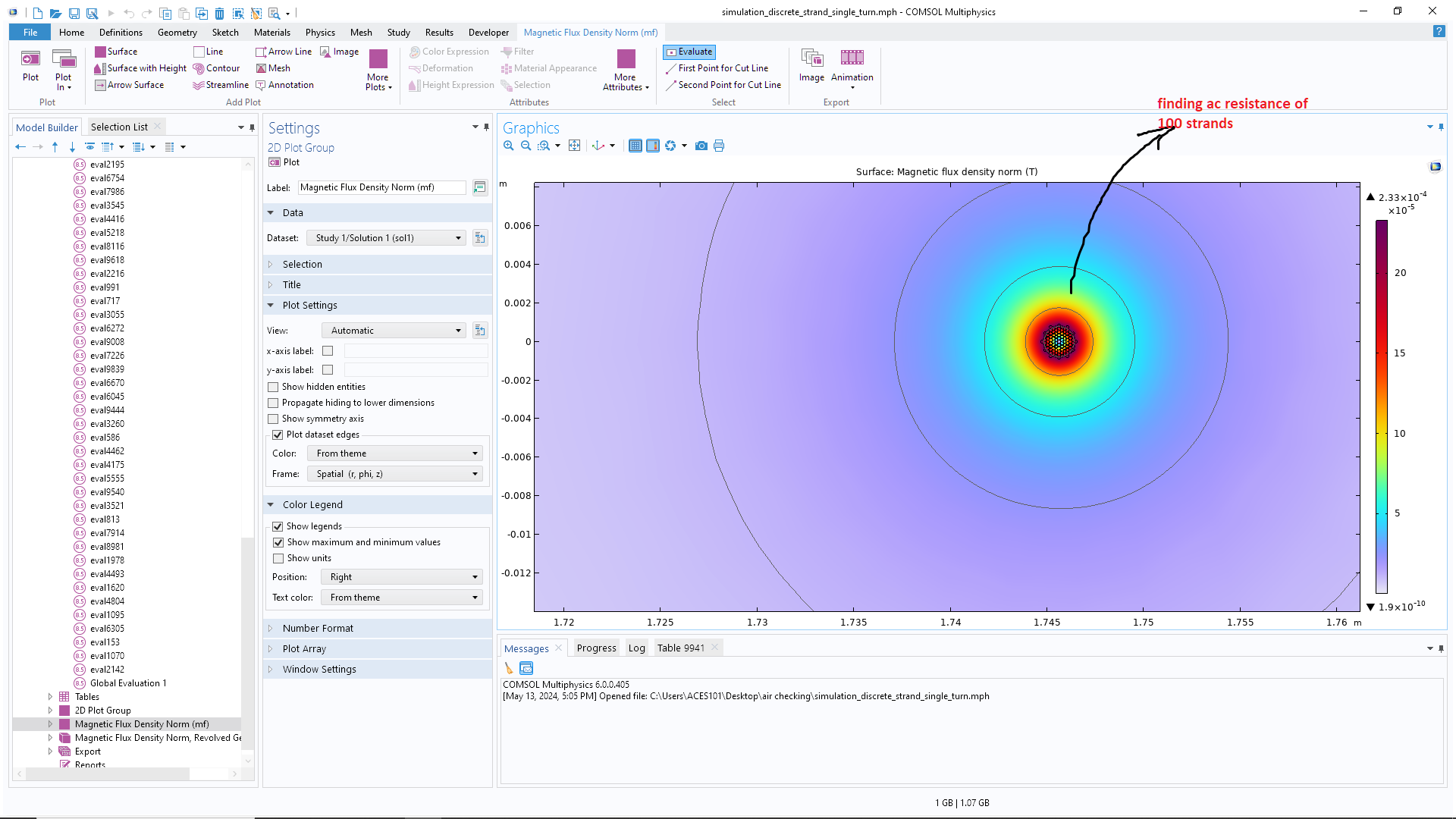Open legend Position dropdown set to Right
The width and height of the screenshot is (1456, 819).
[x=402, y=577]
